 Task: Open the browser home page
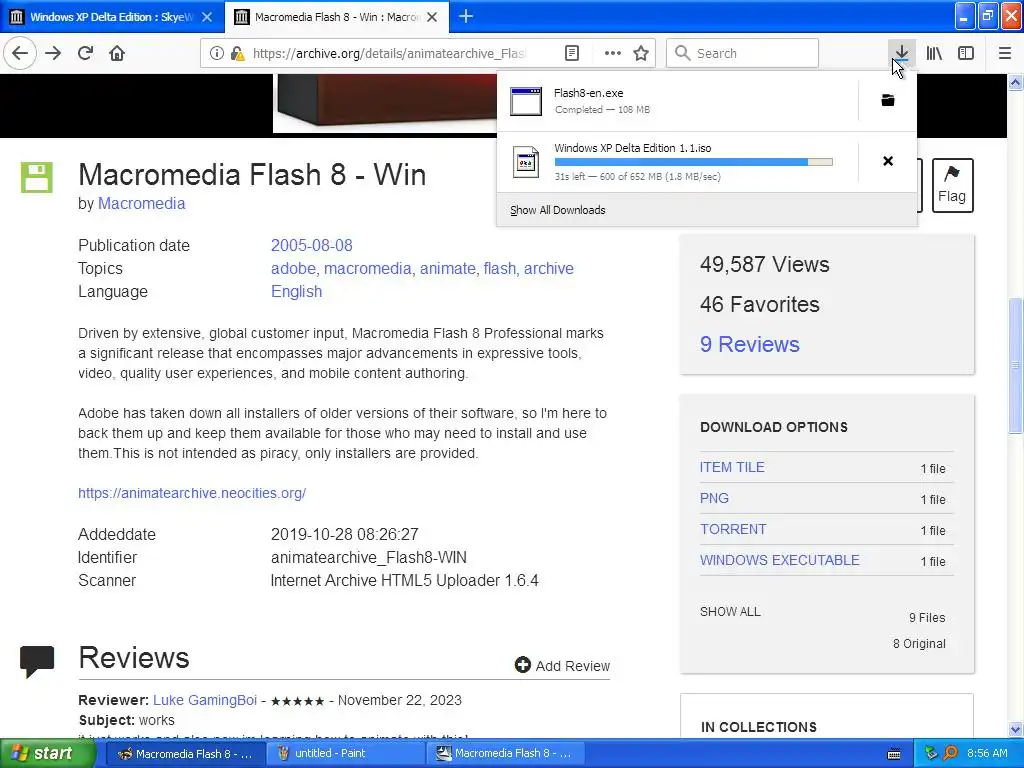(117, 53)
